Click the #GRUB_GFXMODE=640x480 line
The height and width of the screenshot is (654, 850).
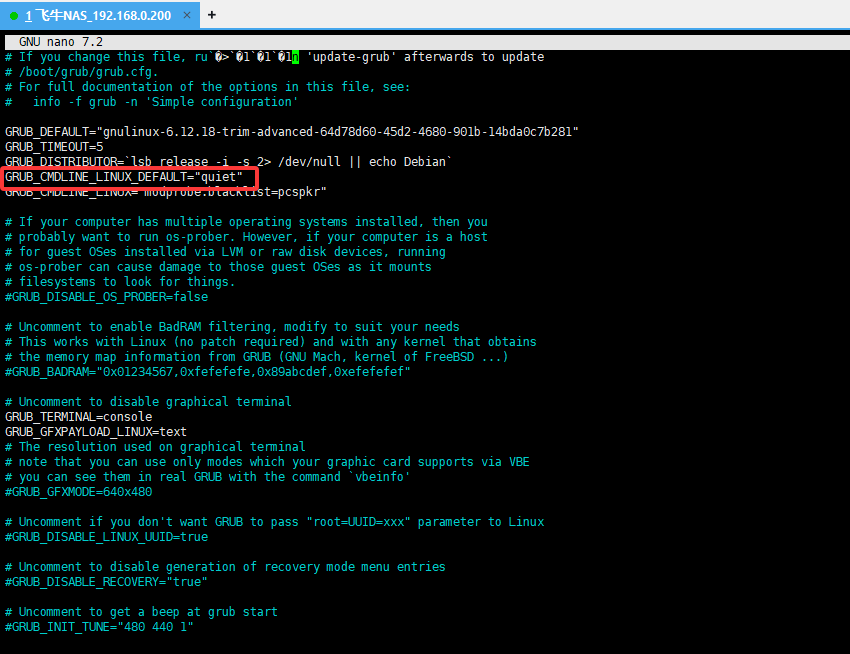(x=79, y=492)
